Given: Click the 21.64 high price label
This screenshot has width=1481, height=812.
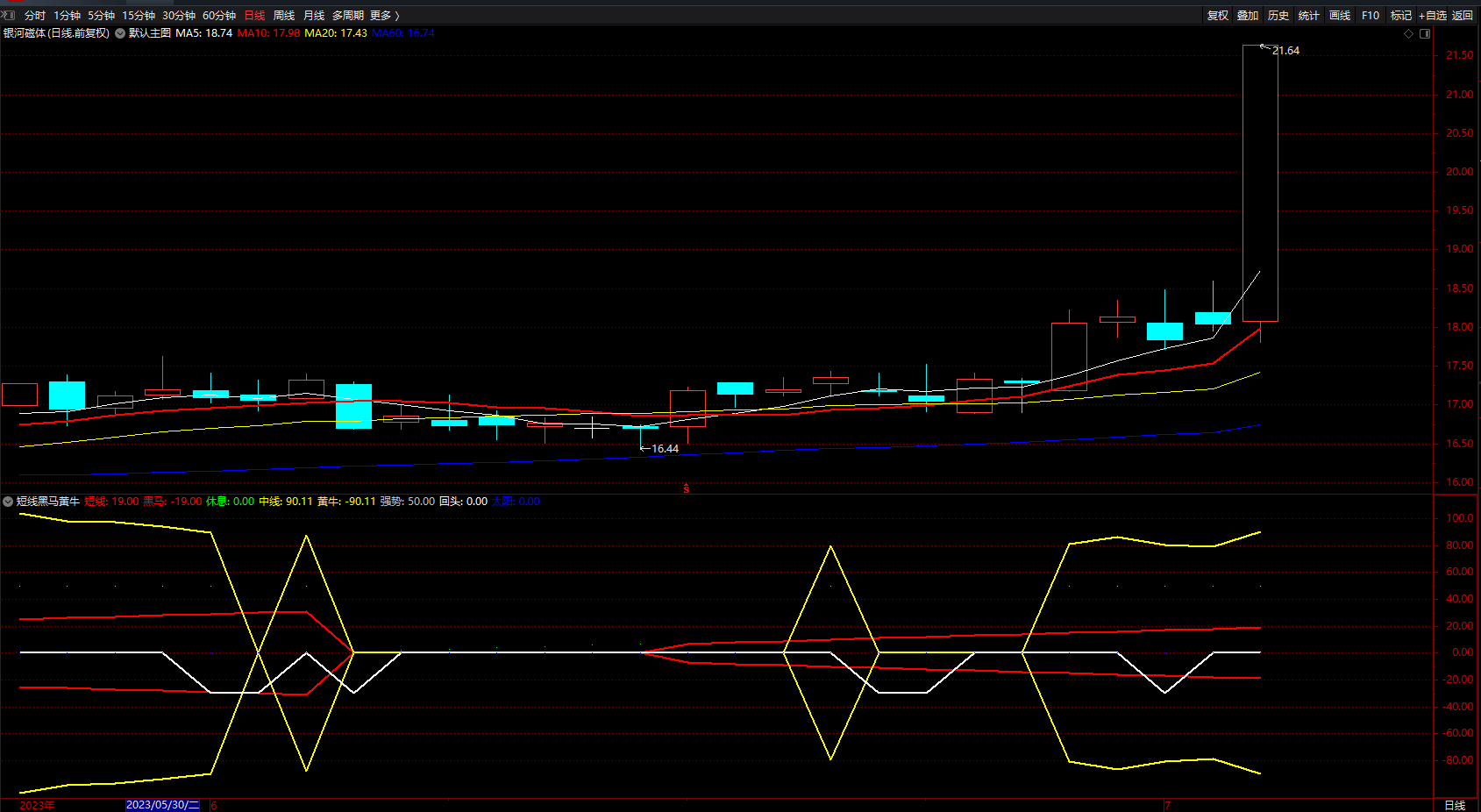Looking at the screenshot, I should click(1286, 51).
